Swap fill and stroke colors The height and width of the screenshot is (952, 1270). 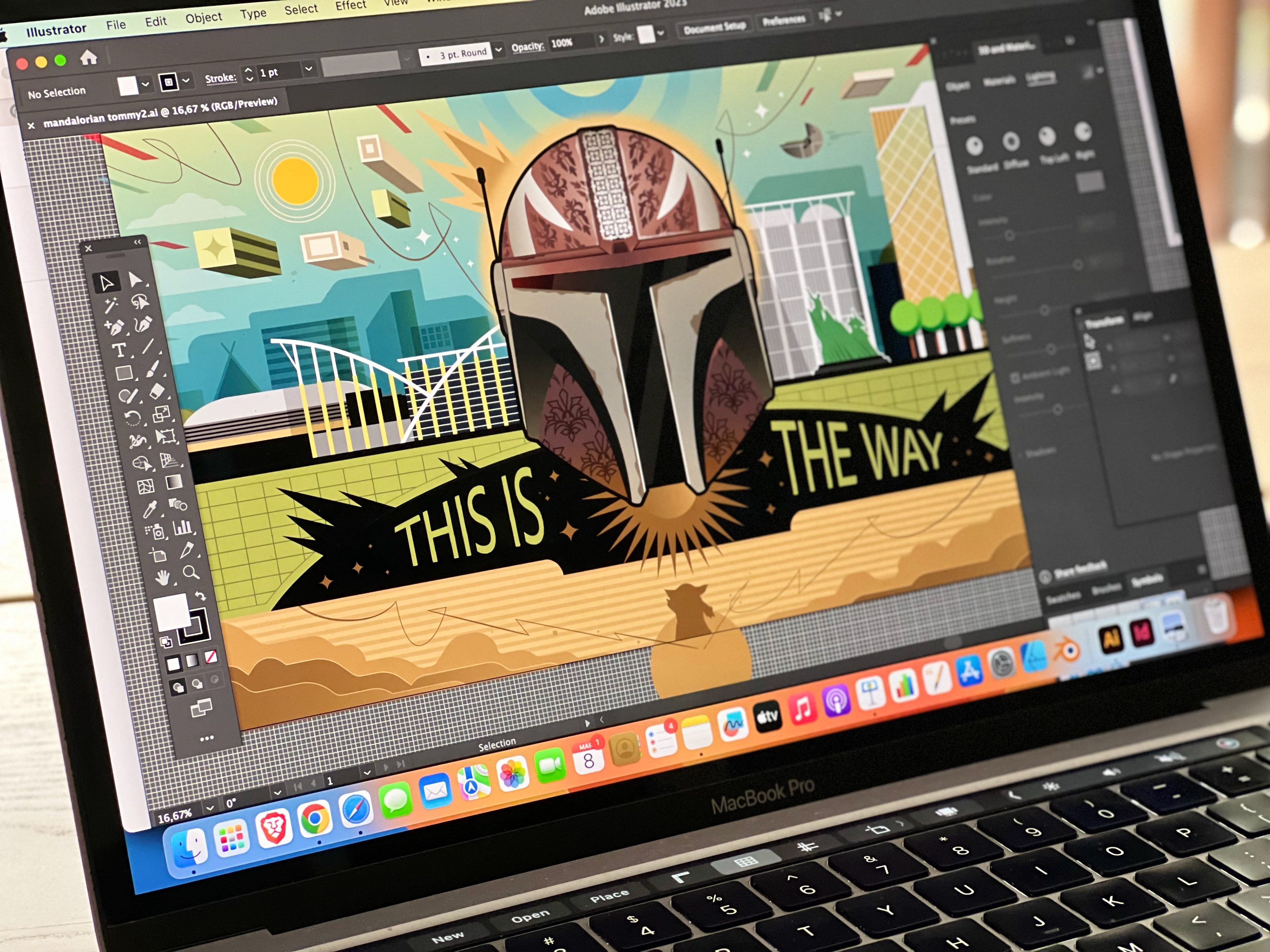click(200, 596)
